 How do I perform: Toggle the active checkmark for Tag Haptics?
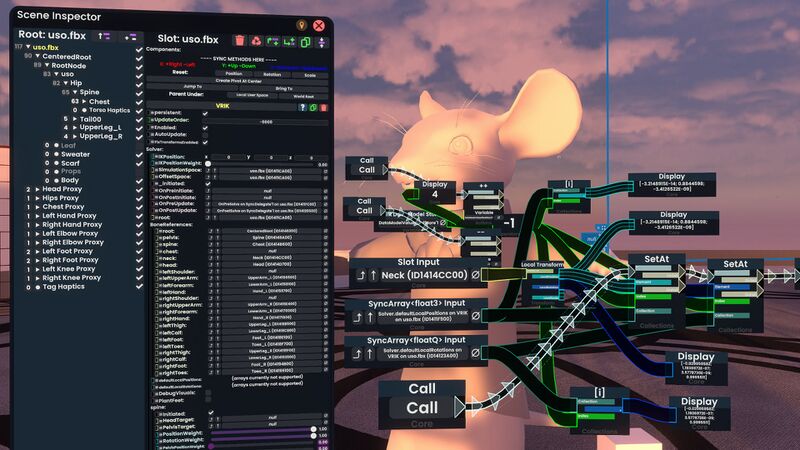point(139,287)
